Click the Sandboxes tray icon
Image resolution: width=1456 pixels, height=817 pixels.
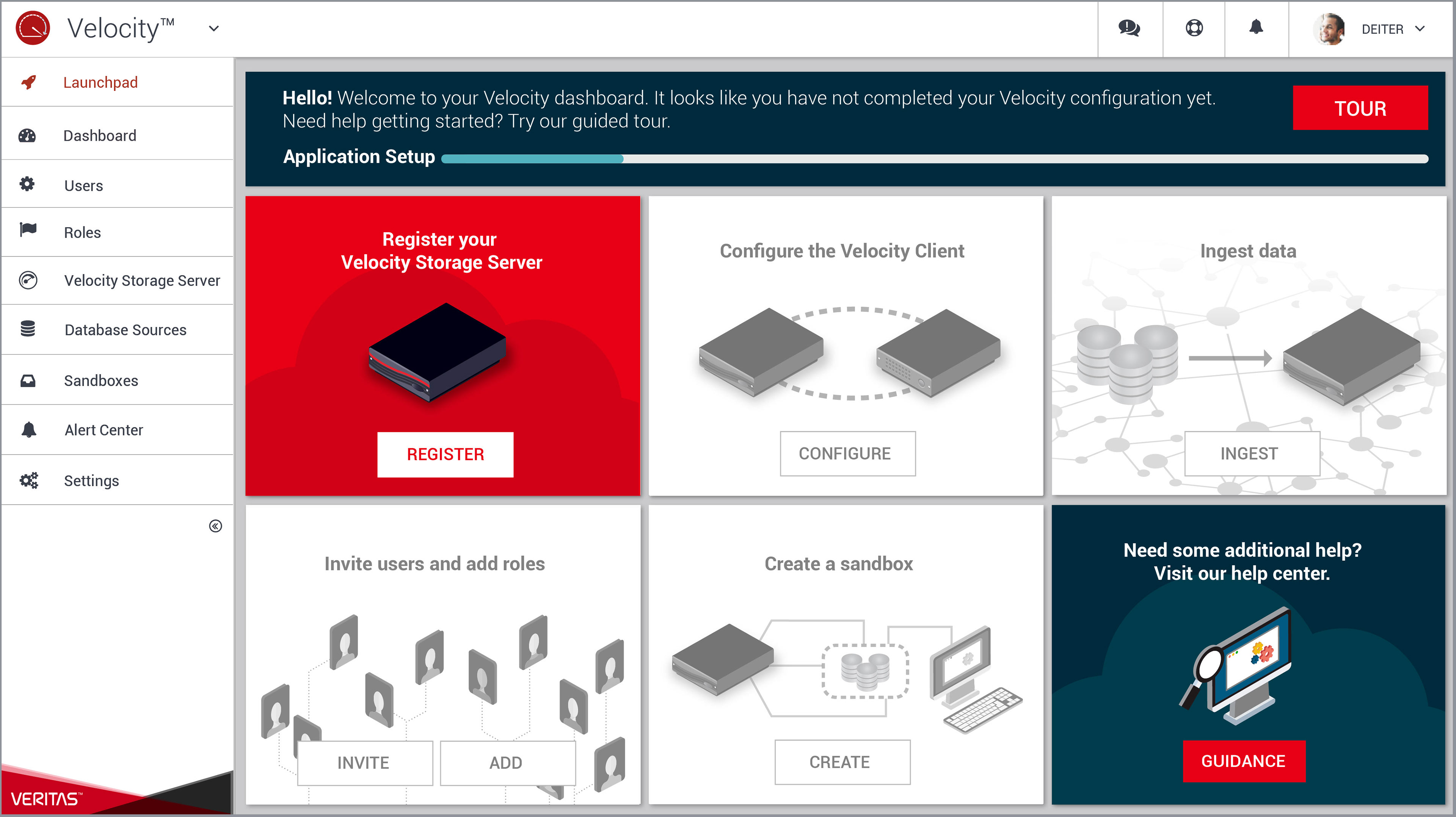click(x=28, y=381)
